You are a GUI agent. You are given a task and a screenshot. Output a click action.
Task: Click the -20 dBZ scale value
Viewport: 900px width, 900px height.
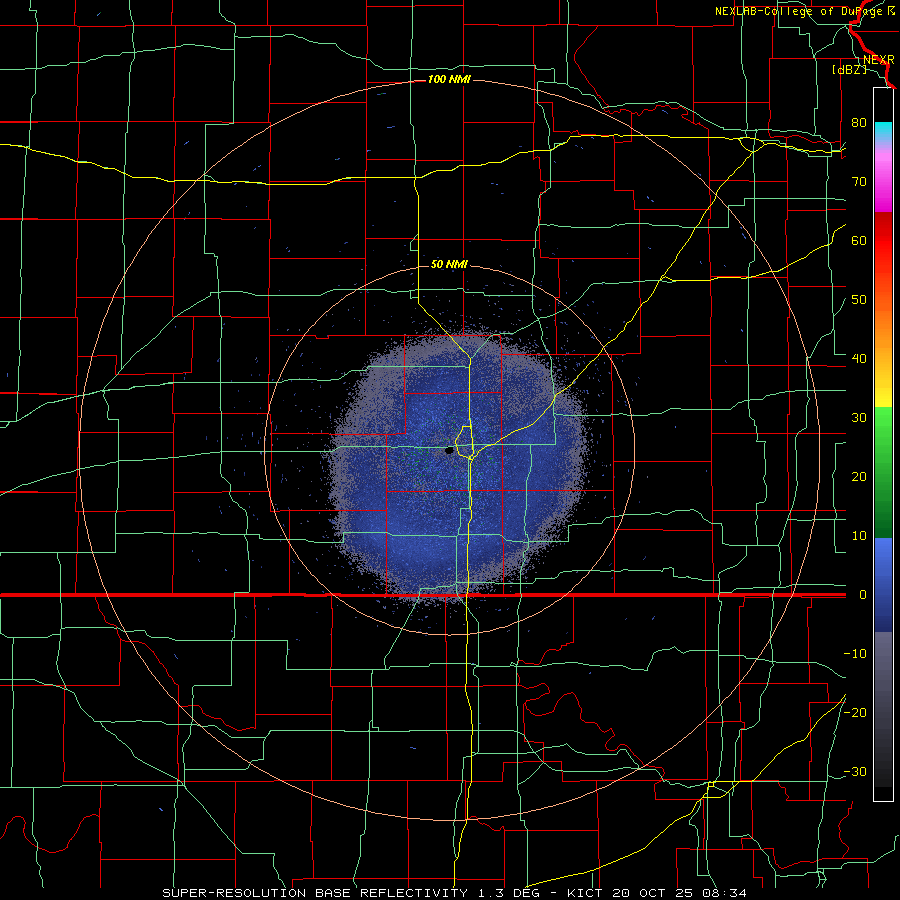pos(855,713)
